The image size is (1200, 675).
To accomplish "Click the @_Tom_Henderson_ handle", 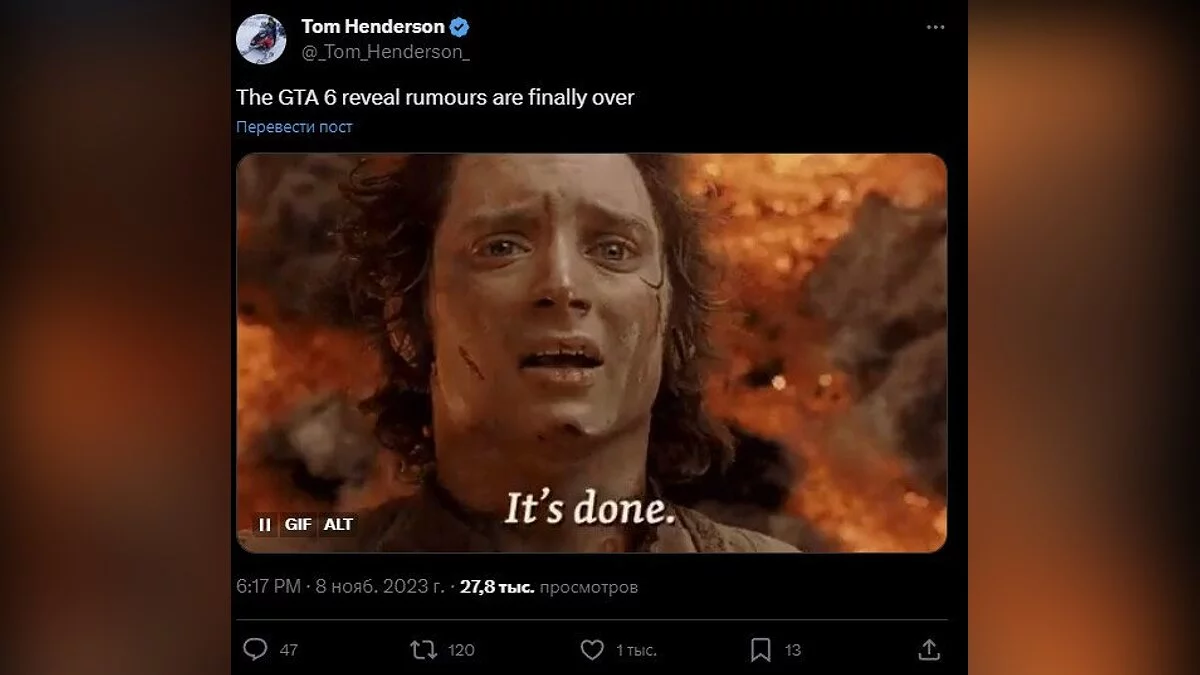I will 385,52.
